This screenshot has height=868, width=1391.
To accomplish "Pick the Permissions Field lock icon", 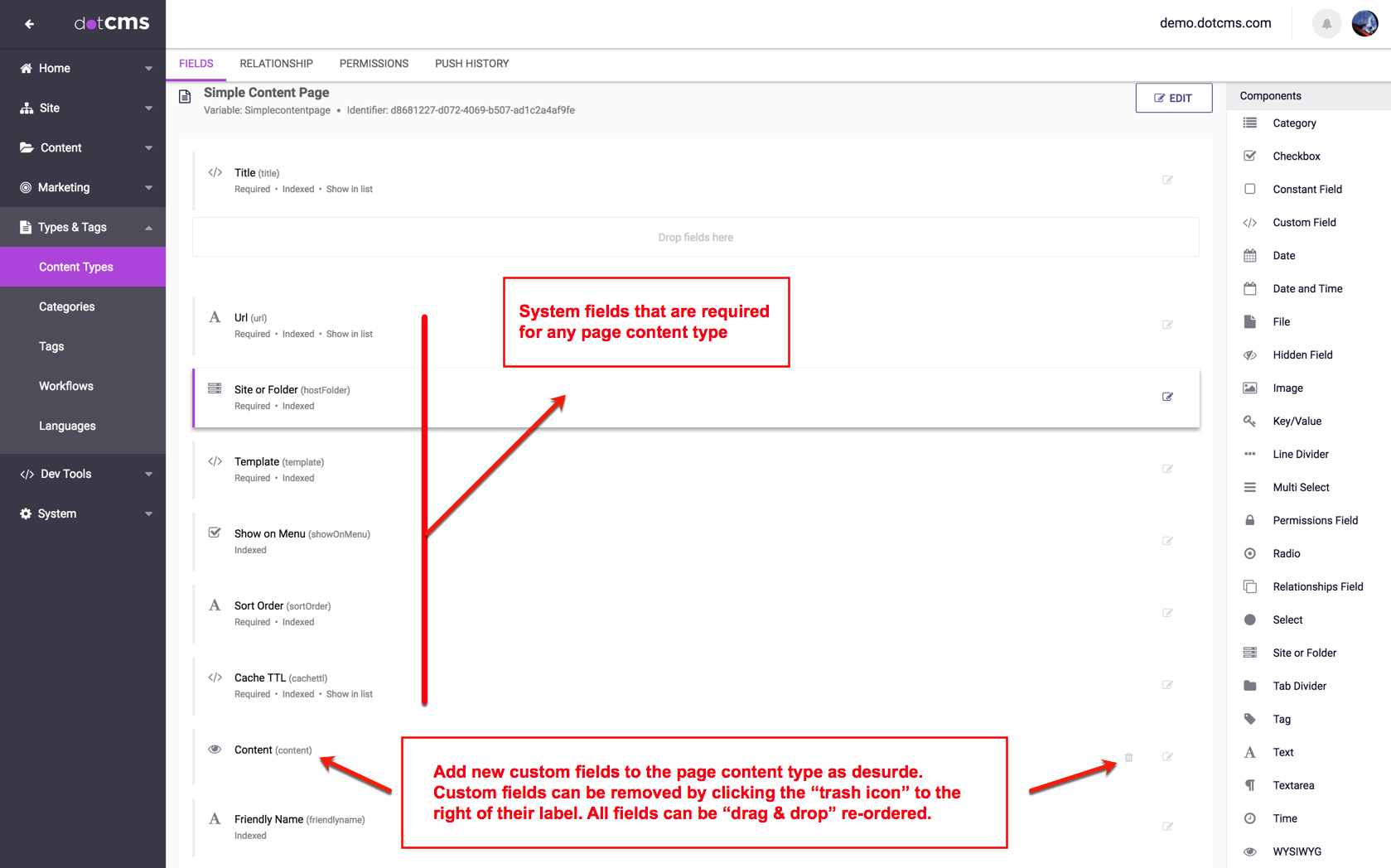I will click(x=1249, y=520).
